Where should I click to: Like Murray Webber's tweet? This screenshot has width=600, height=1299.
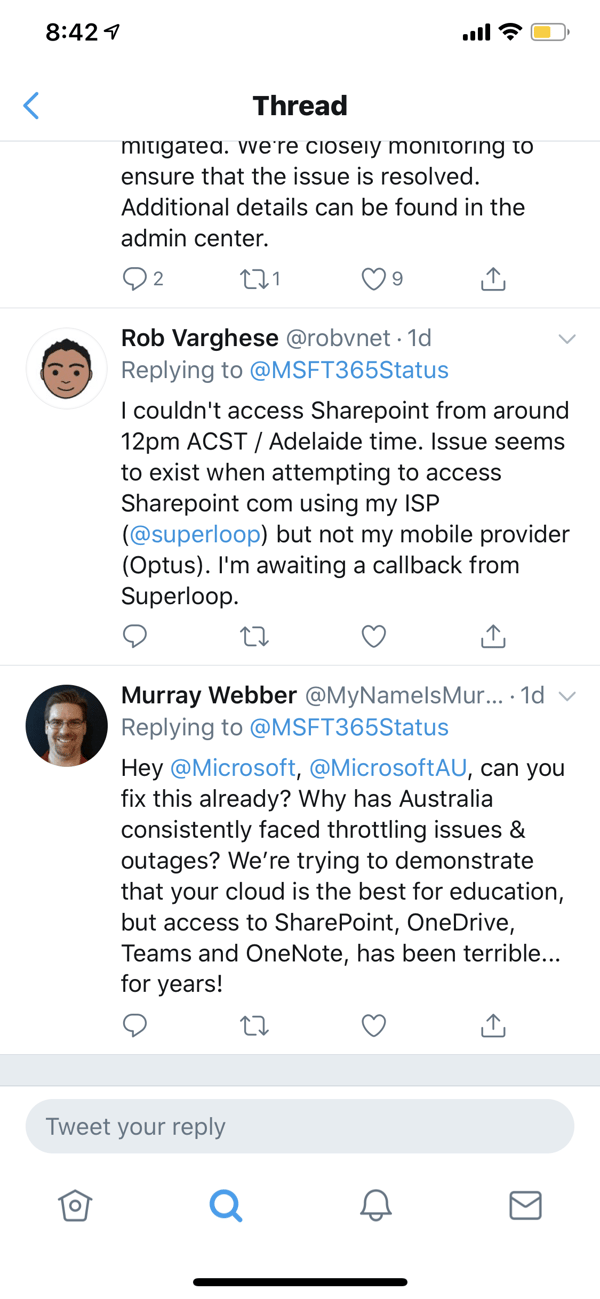pos(374,1025)
